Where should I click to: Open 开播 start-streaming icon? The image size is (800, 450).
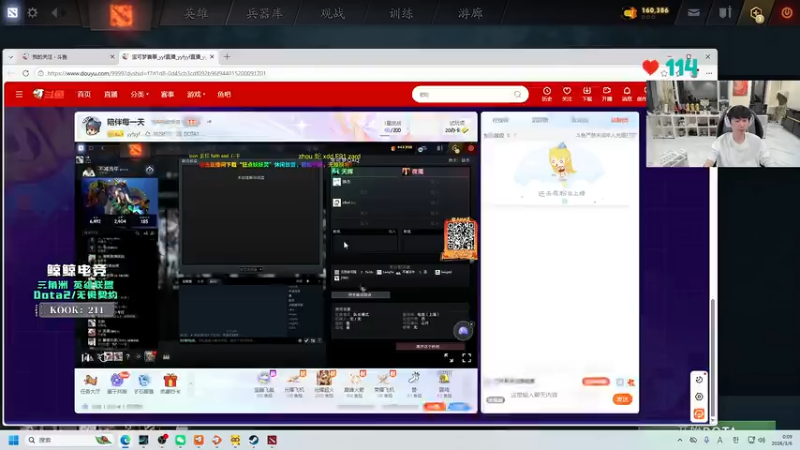point(607,94)
